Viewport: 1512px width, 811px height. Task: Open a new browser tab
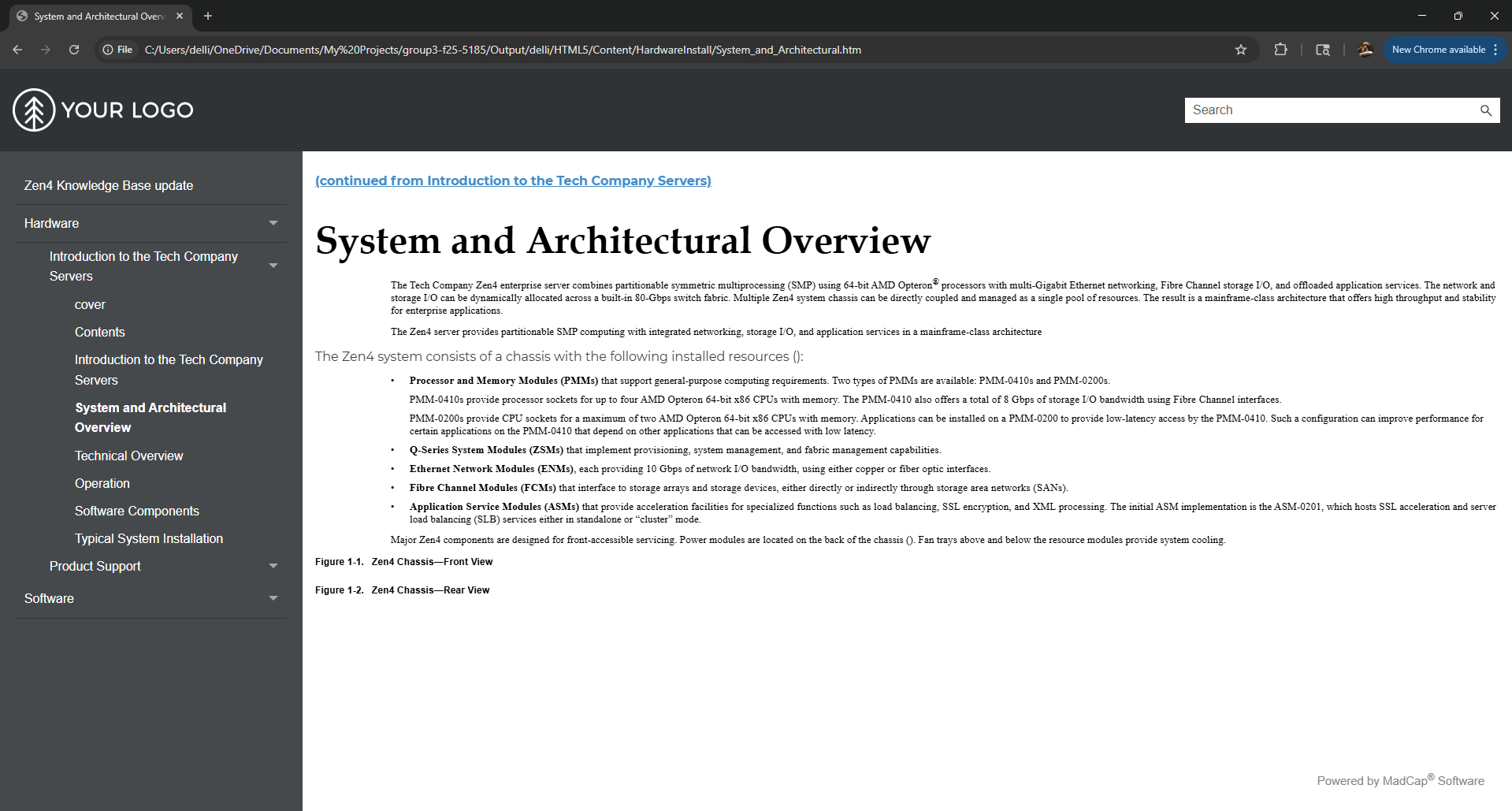208,16
